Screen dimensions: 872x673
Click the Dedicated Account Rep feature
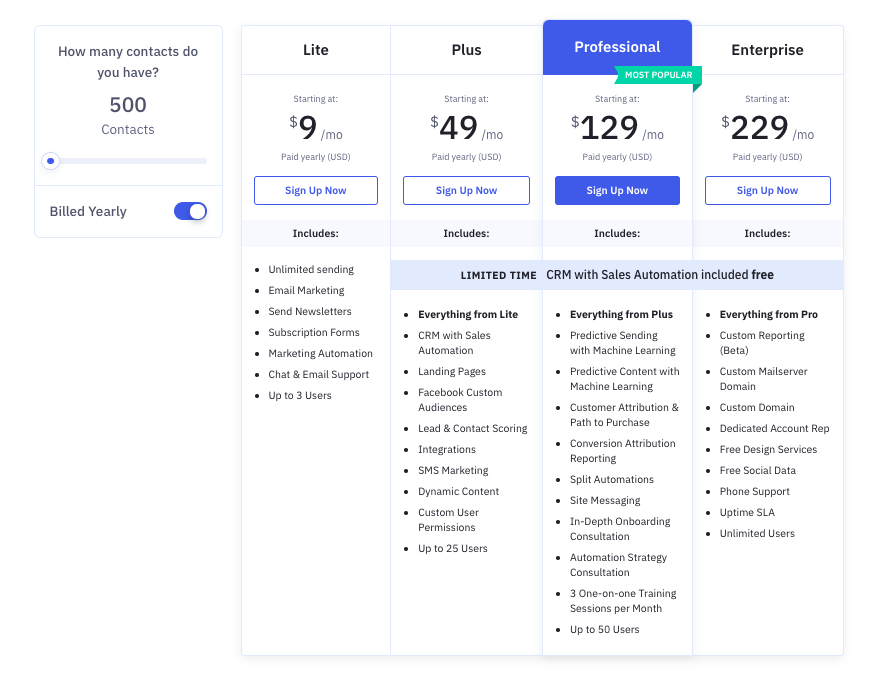coord(774,428)
